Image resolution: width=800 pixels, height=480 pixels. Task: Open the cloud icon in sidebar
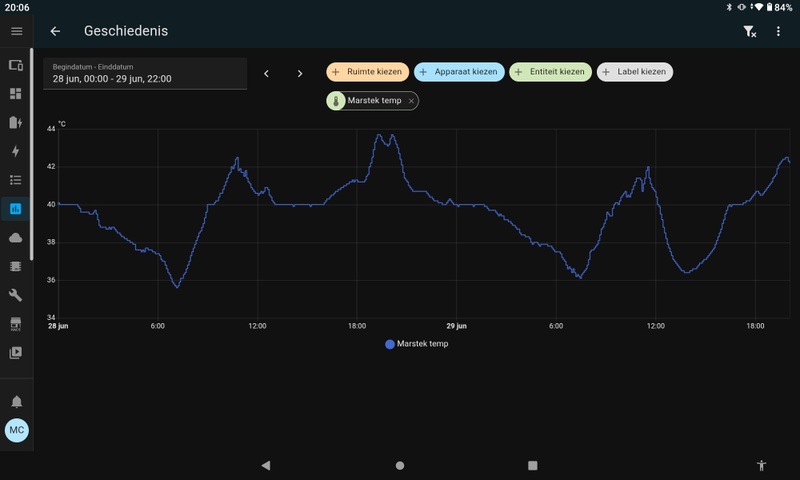(16, 237)
